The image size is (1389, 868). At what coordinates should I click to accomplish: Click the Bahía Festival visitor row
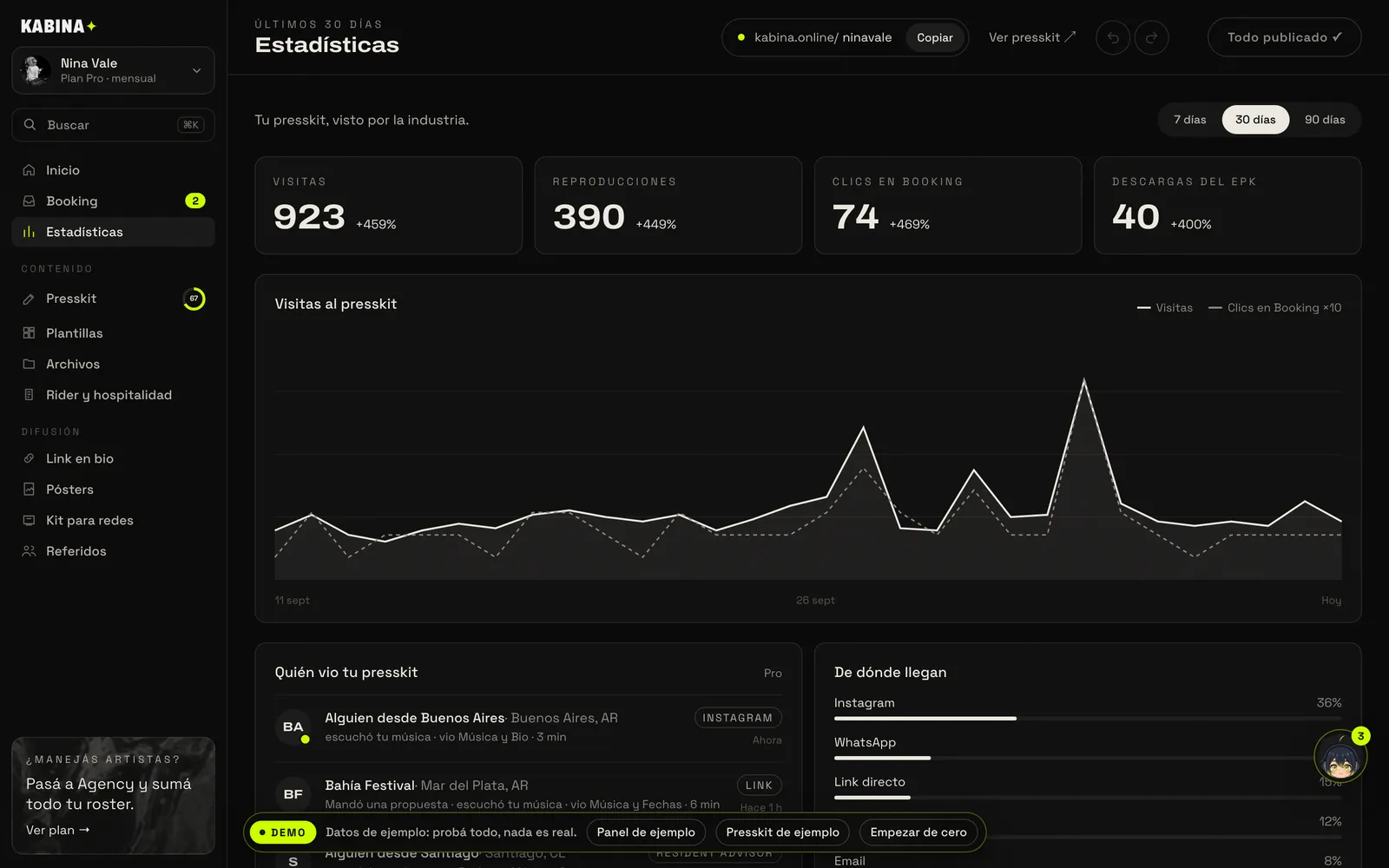click(528, 795)
